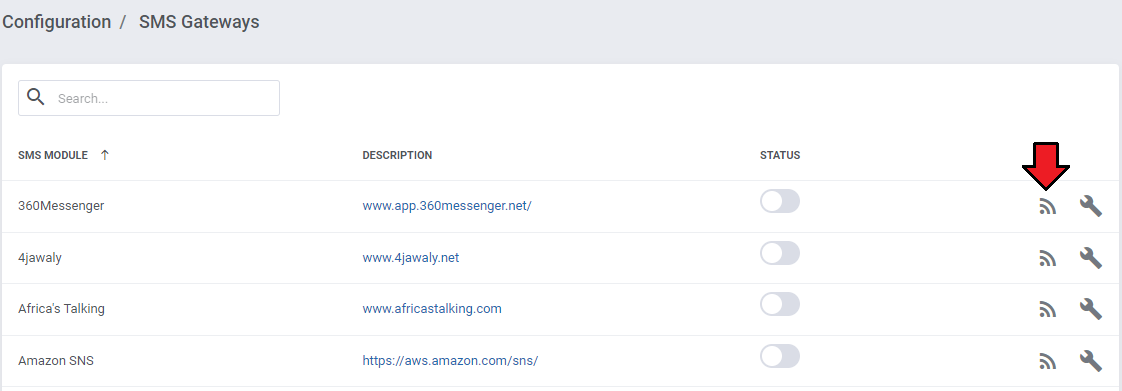Click the signal icon for 360Messenger
Viewport: 1122px width, 391px height.
click(1048, 207)
